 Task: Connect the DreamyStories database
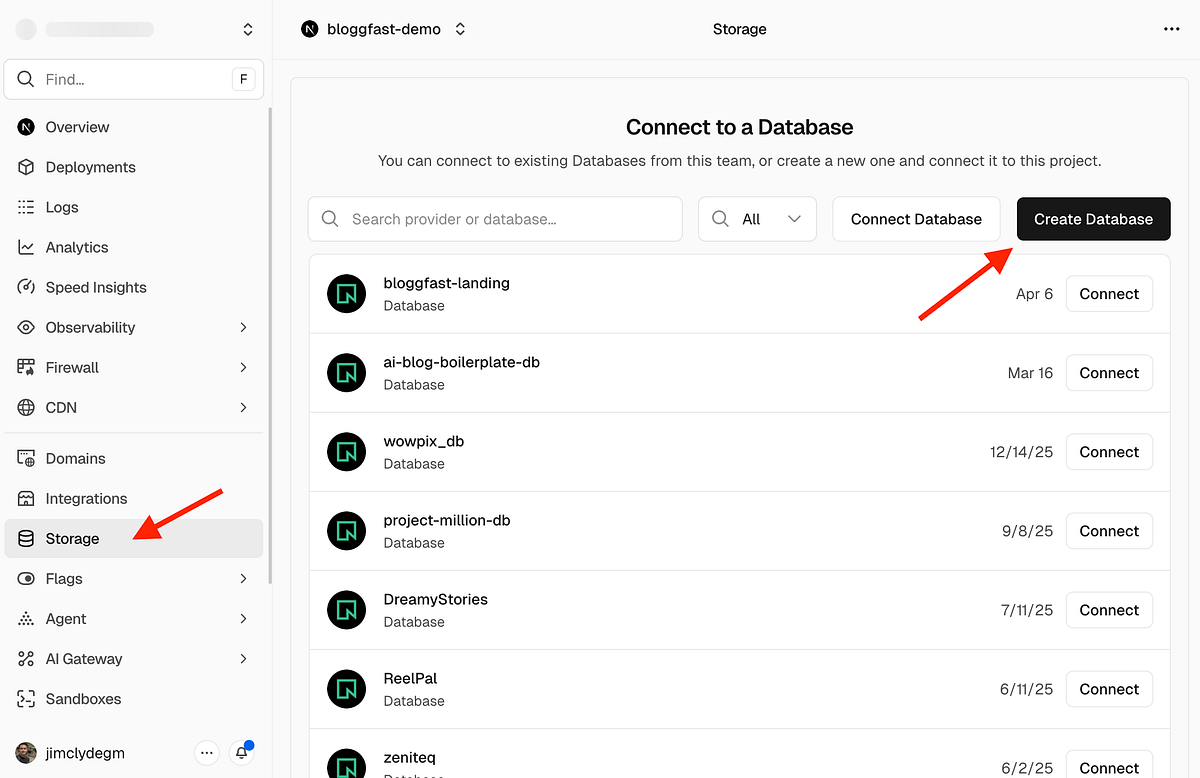[x=1109, y=610]
